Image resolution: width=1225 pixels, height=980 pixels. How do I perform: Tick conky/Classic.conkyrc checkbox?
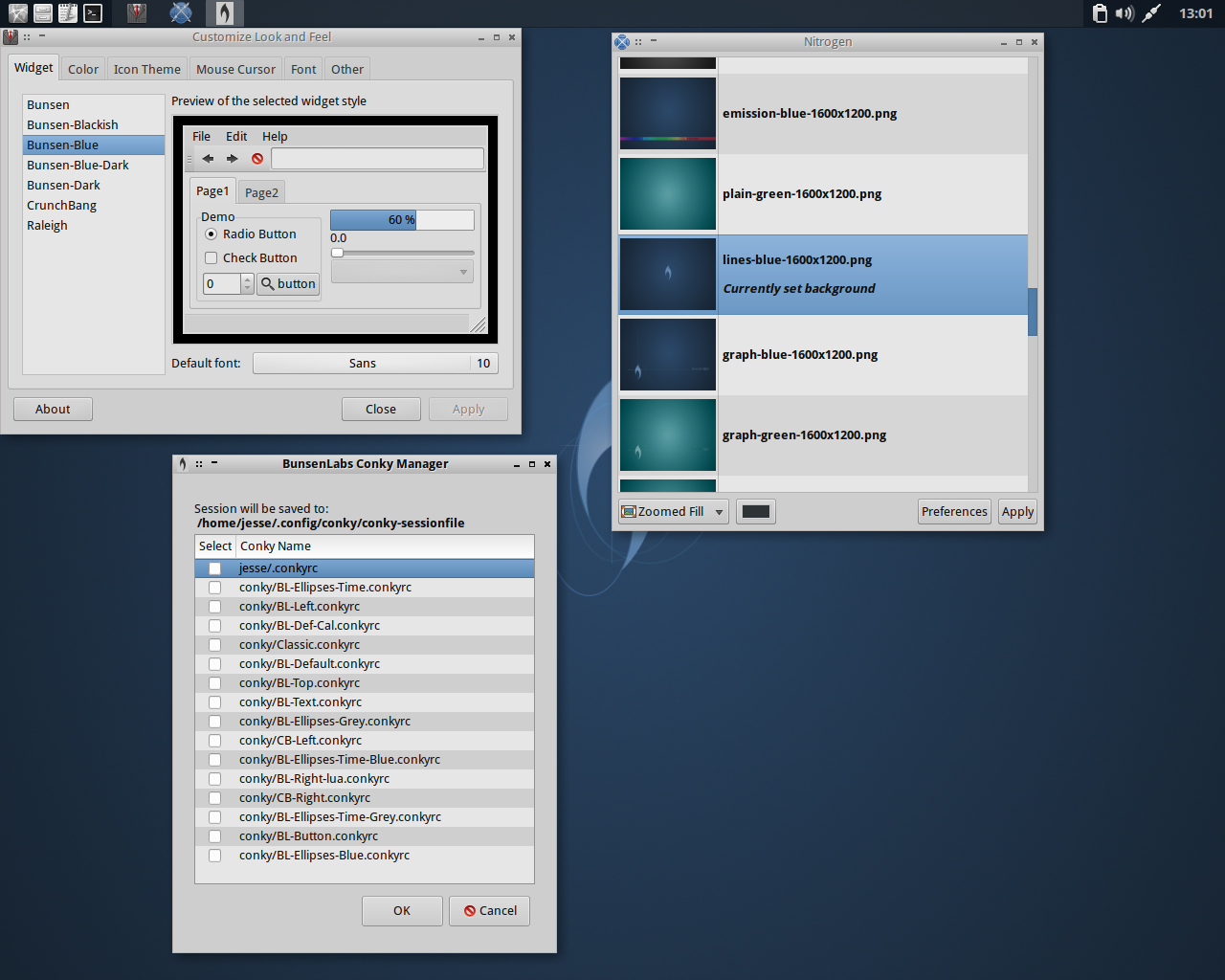click(214, 645)
